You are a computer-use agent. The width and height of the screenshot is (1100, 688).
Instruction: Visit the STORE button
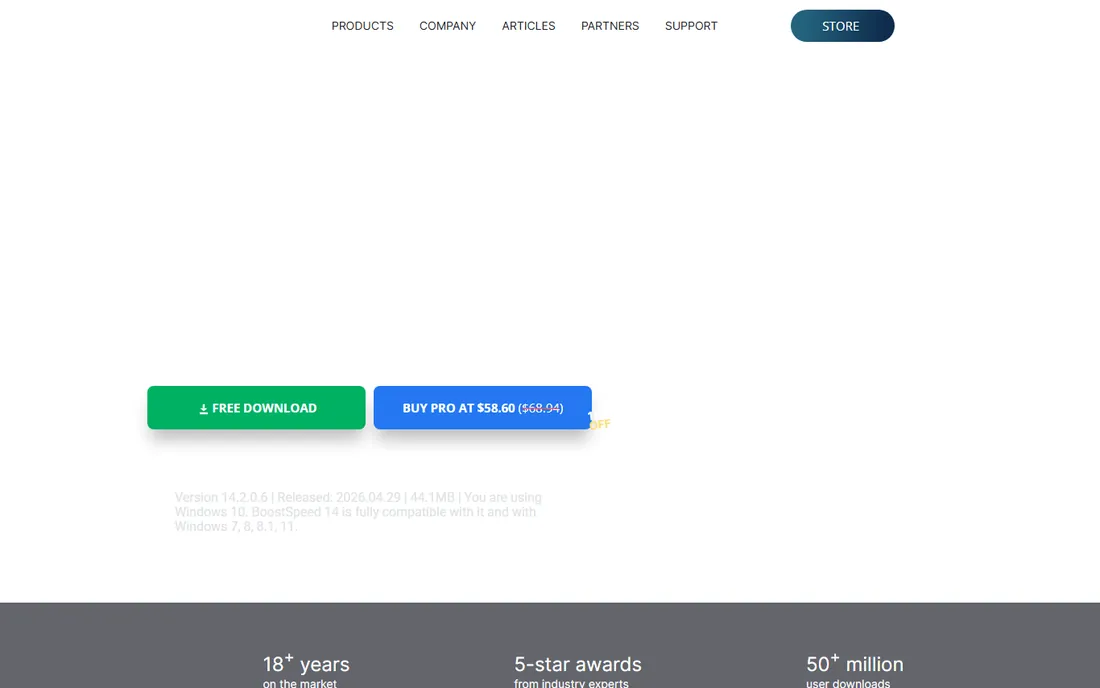pos(842,26)
